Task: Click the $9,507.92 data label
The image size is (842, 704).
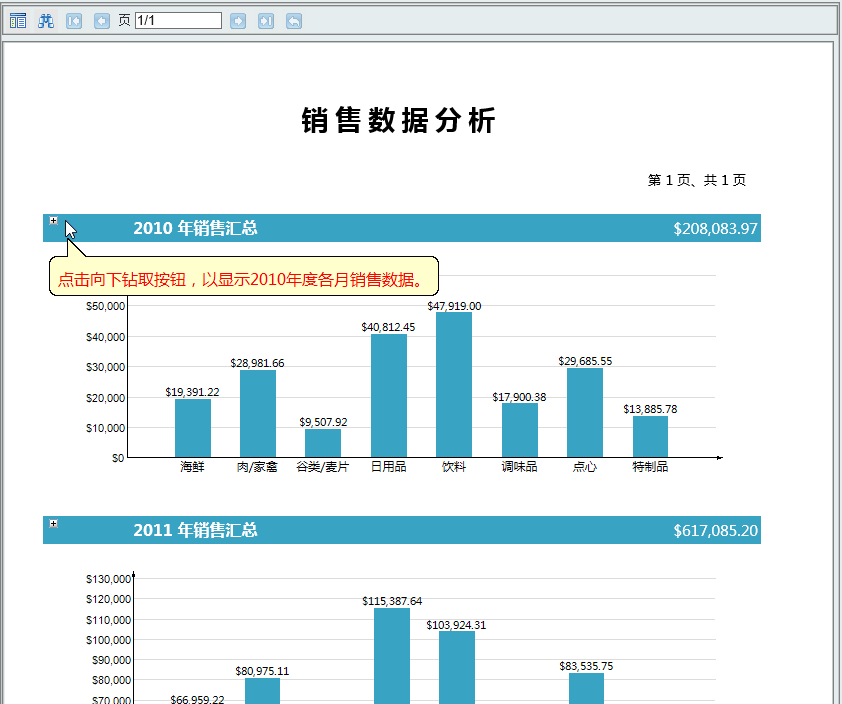Action: [323, 422]
